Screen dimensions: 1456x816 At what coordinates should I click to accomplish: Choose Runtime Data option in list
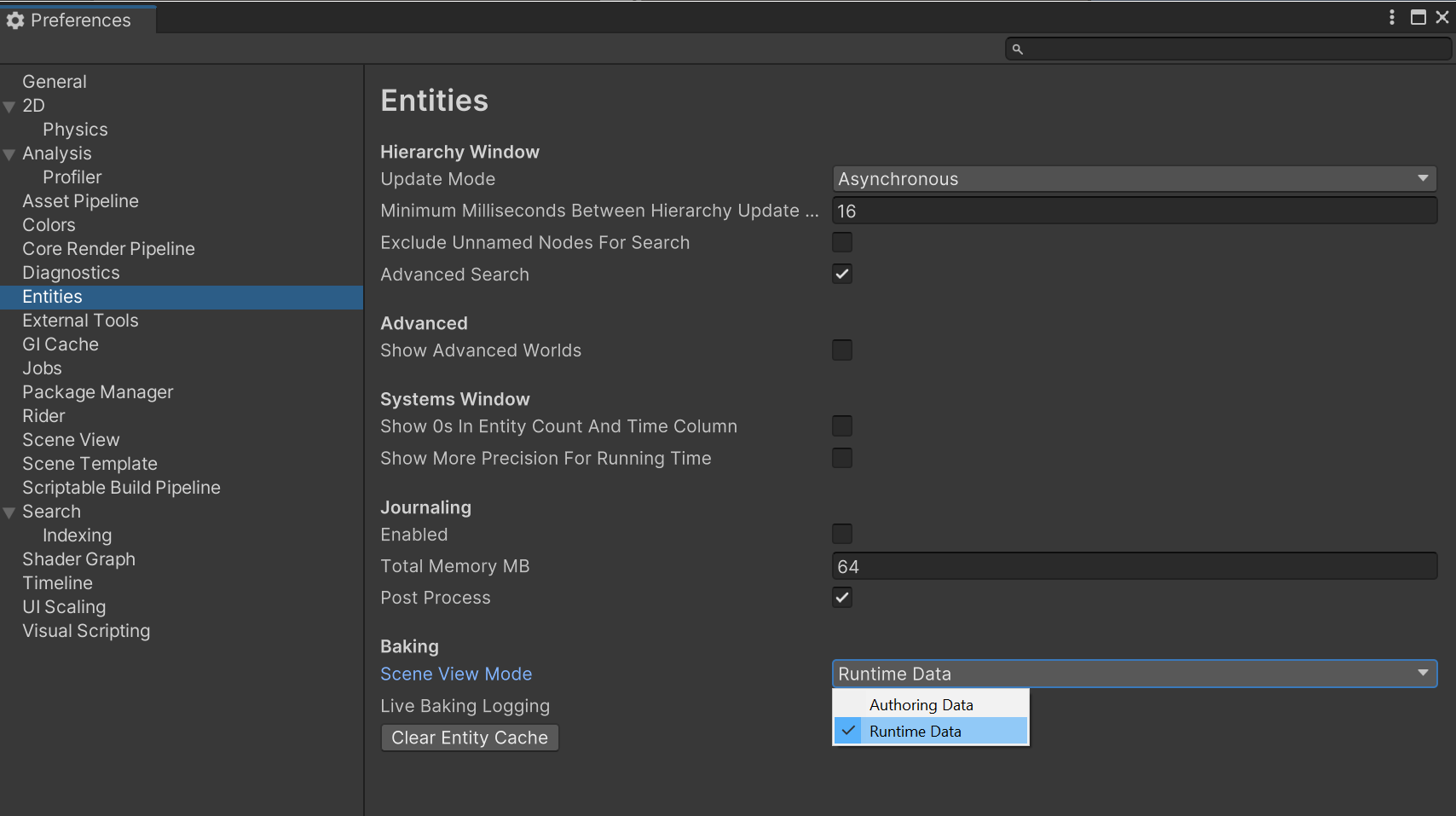915,732
